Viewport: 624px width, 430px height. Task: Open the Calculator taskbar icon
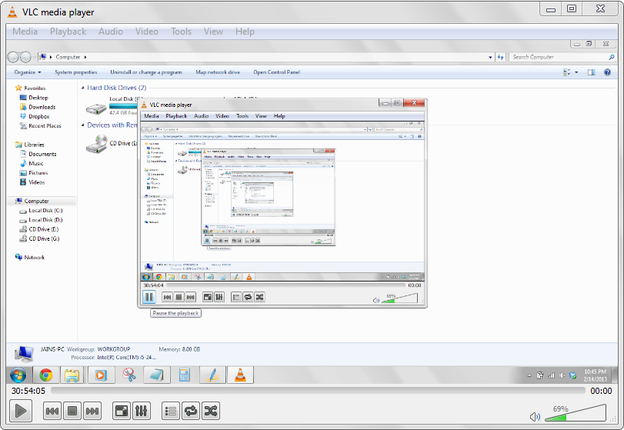(184, 375)
